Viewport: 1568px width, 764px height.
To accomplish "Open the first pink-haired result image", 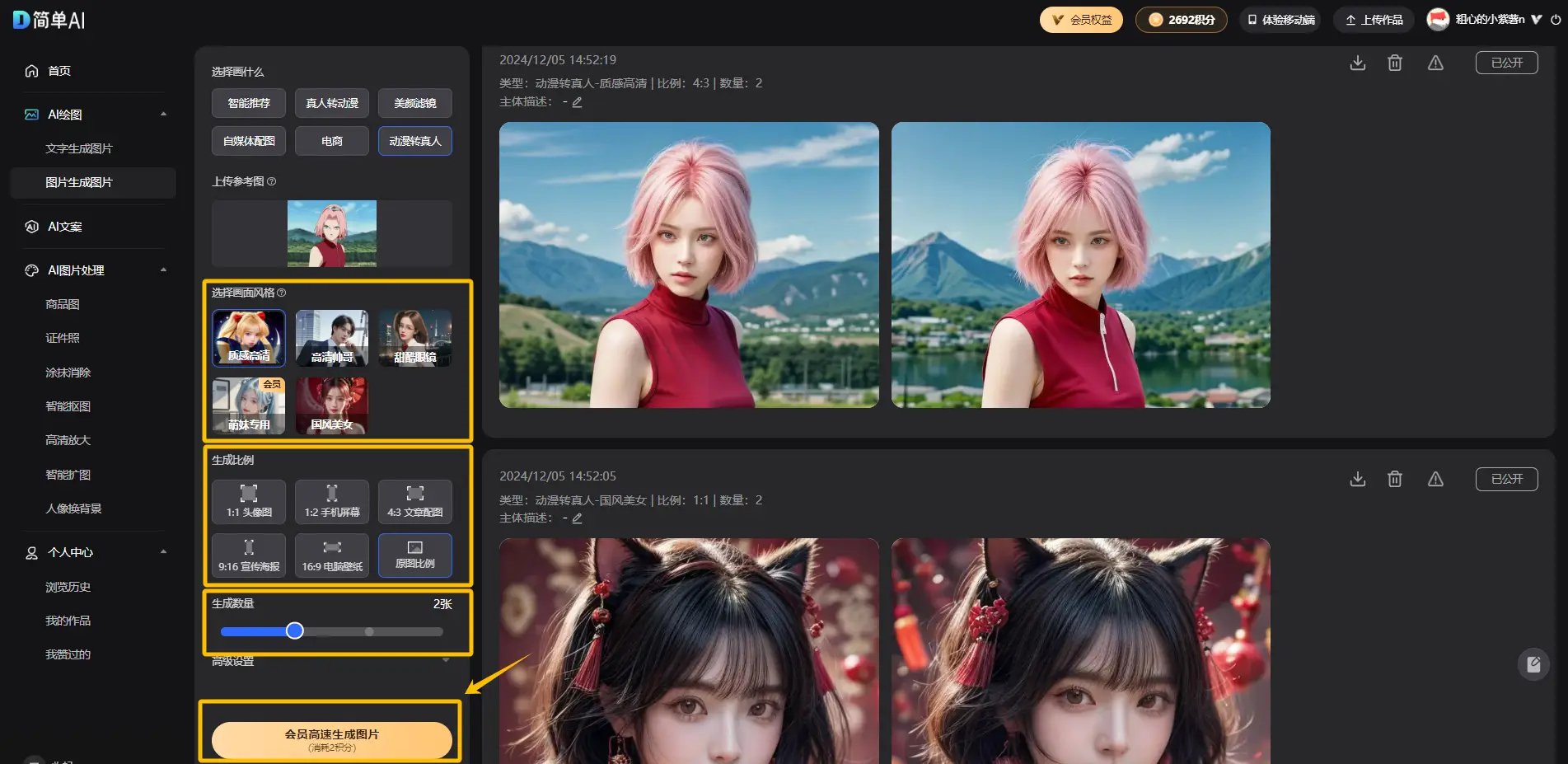I will (689, 265).
